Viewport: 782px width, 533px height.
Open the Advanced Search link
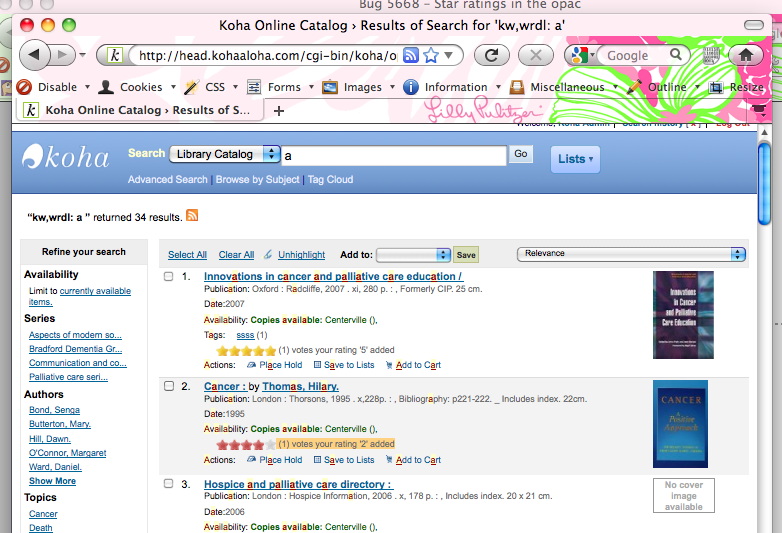pyautogui.click(x=167, y=180)
